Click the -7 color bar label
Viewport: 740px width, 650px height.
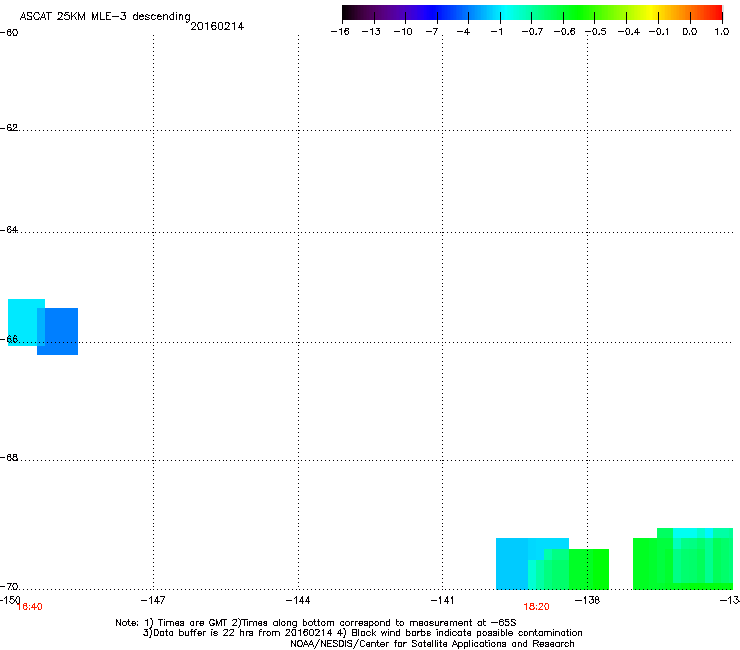click(x=432, y=32)
